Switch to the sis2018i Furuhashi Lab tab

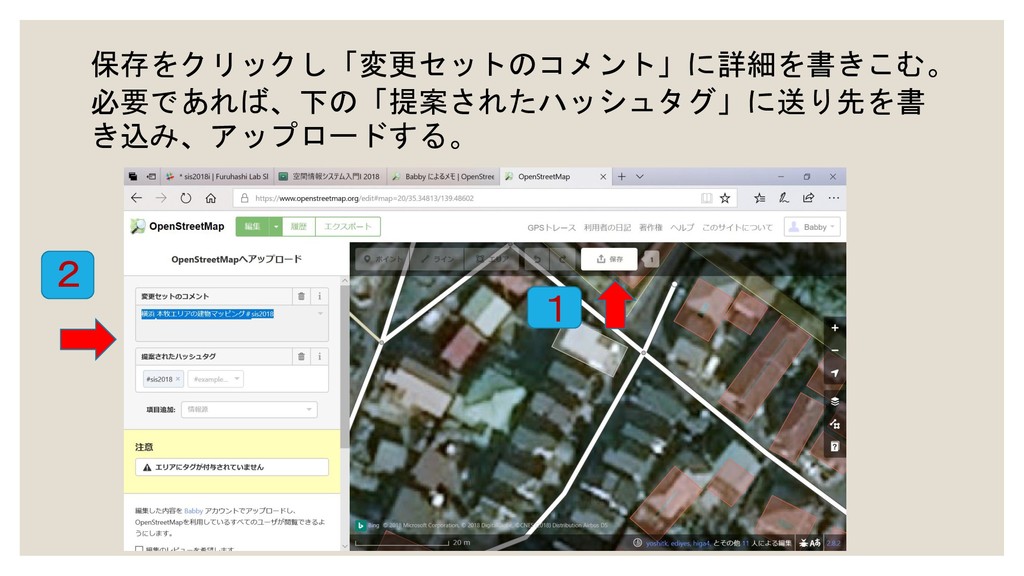coord(217,176)
